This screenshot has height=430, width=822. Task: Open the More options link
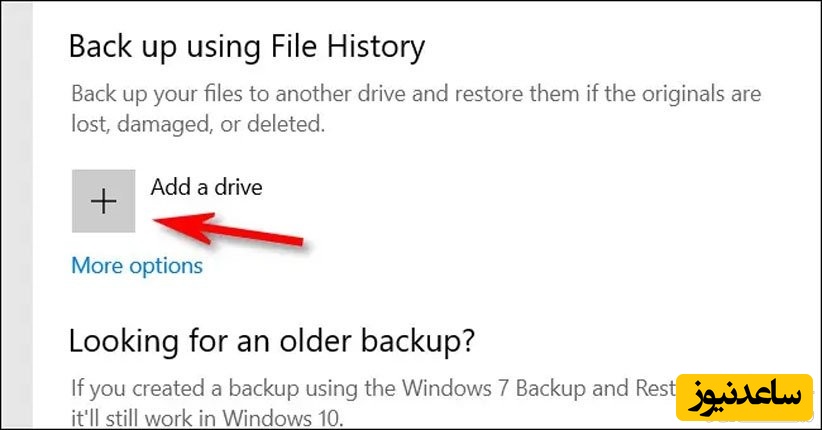click(137, 266)
